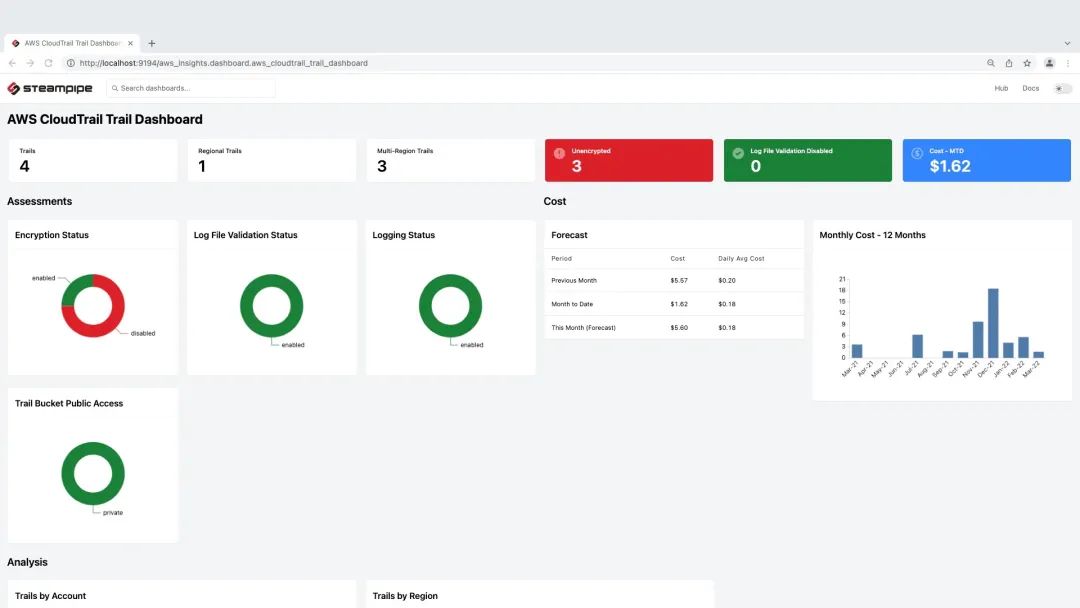This screenshot has height=608, width=1080.
Task: Expand the tab search chevron
Action: click(x=1067, y=43)
